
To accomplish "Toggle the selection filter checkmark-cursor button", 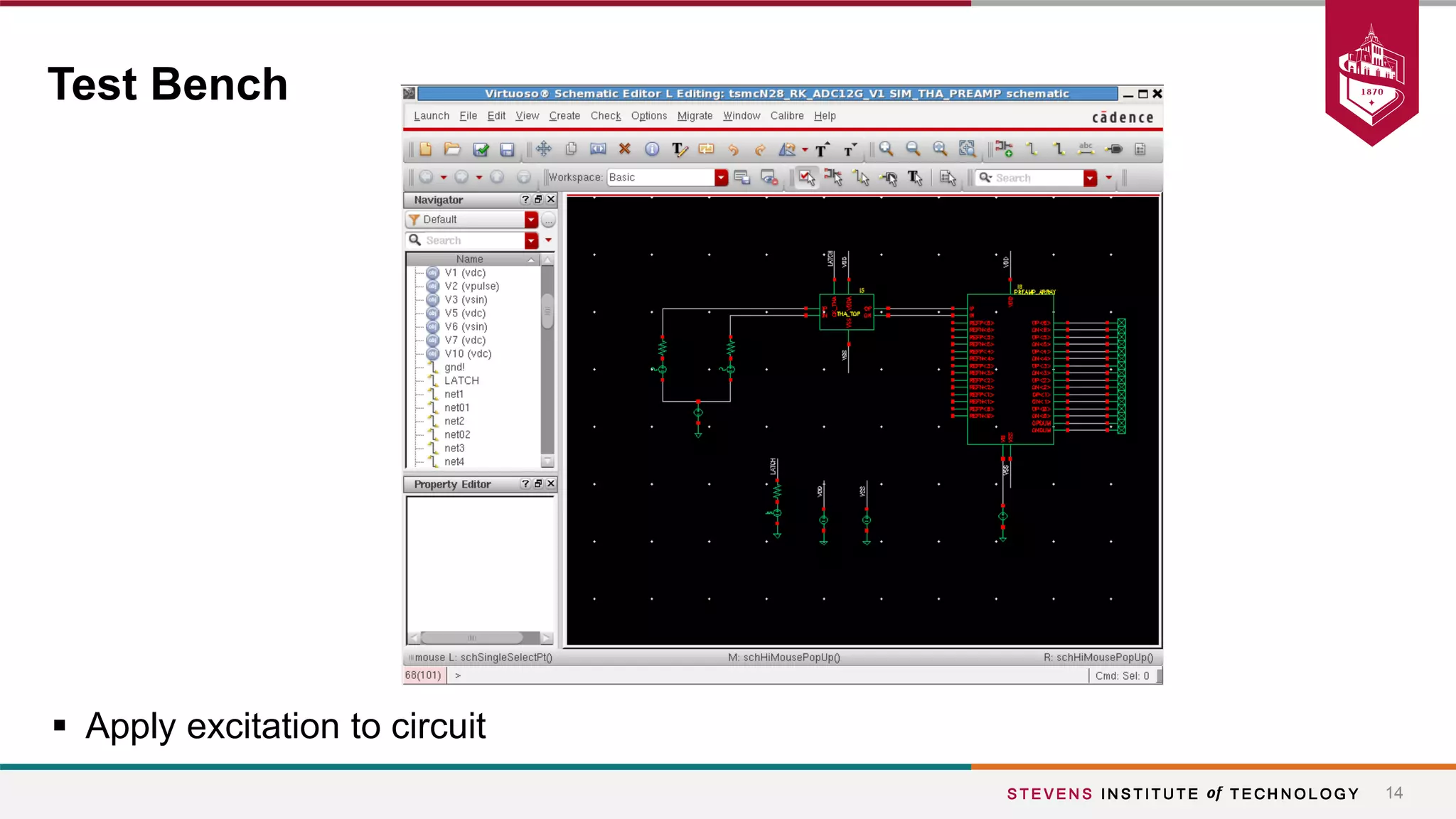I will (x=806, y=178).
